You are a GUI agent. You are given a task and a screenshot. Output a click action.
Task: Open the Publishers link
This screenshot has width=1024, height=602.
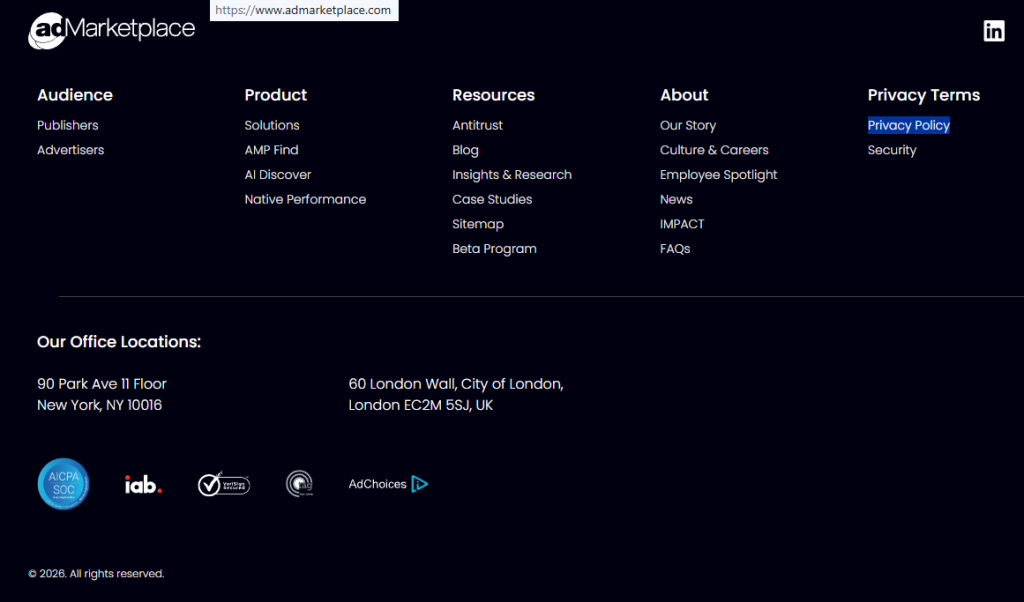pos(67,125)
